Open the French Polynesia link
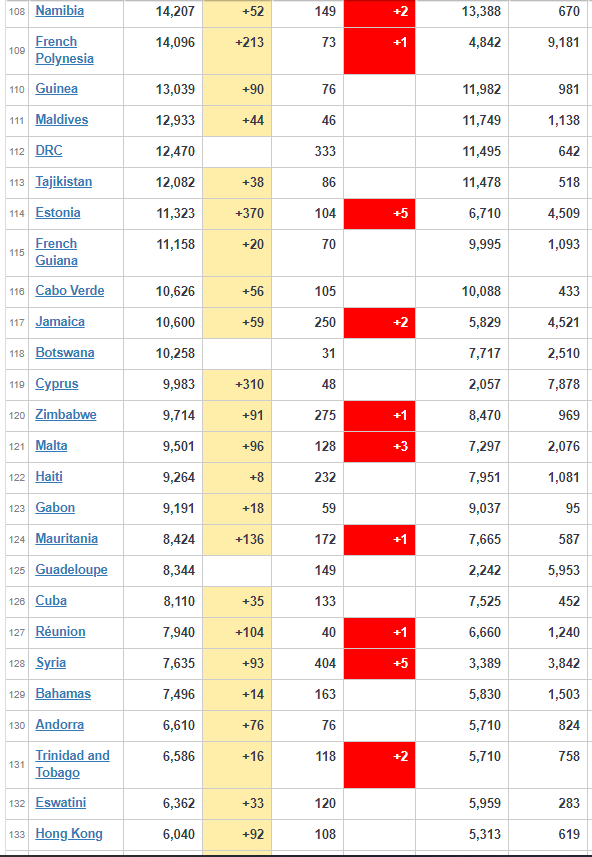The height and width of the screenshot is (857, 592). (65, 50)
